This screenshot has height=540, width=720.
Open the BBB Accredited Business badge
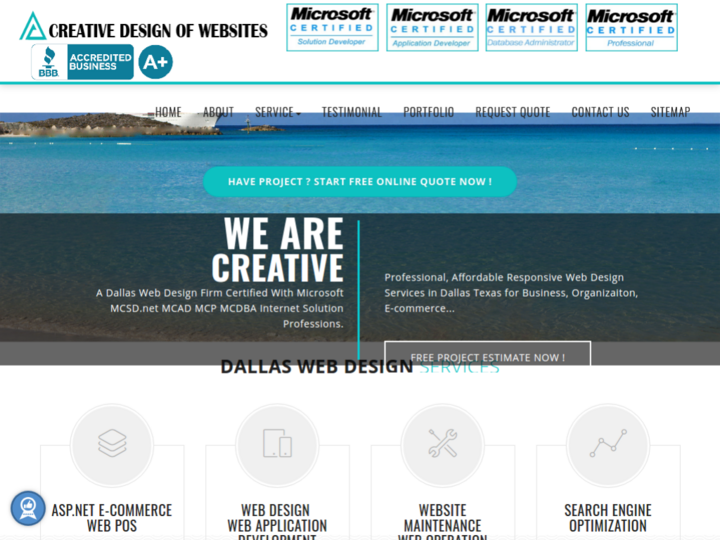(83, 62)
